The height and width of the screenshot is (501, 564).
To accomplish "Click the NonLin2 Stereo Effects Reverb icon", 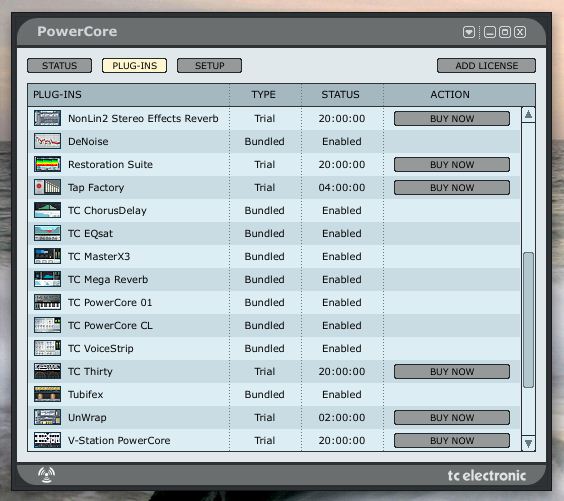I will [x=47, y=118].
